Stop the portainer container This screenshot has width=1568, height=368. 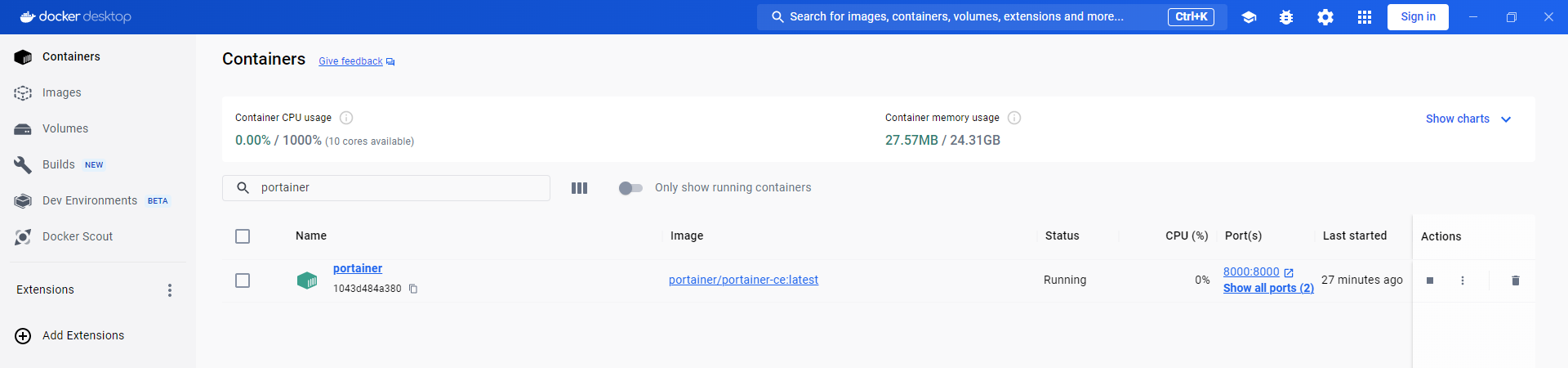[1430, 280]
